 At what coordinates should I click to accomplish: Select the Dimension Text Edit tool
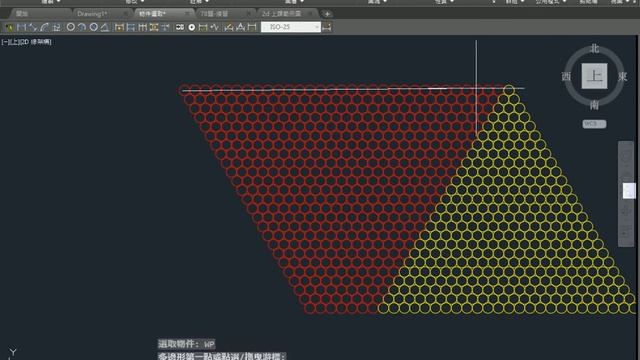click(x=240, y=27)
